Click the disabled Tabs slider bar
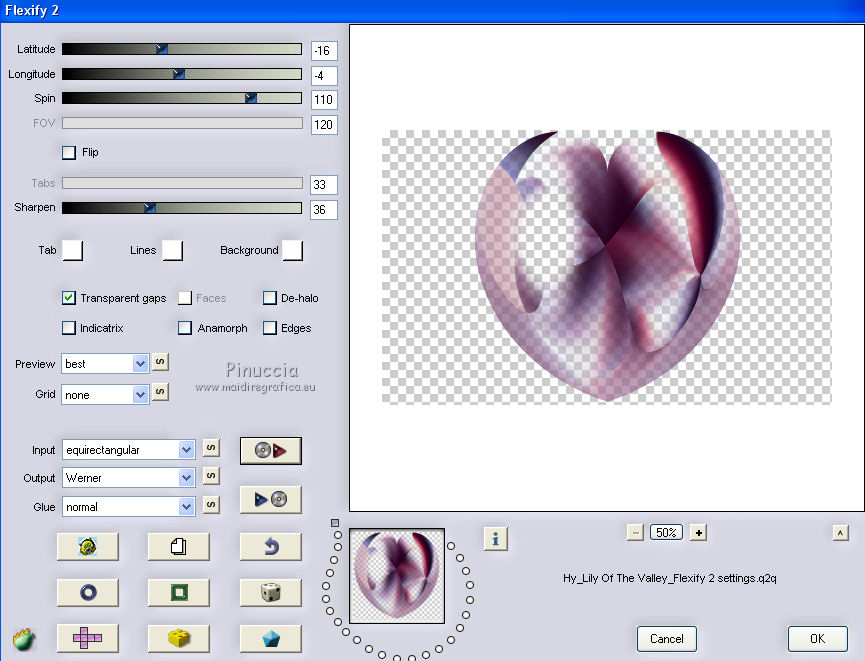Image resolution: width=865 pixels, height=661 pixels. click(182, 183)
